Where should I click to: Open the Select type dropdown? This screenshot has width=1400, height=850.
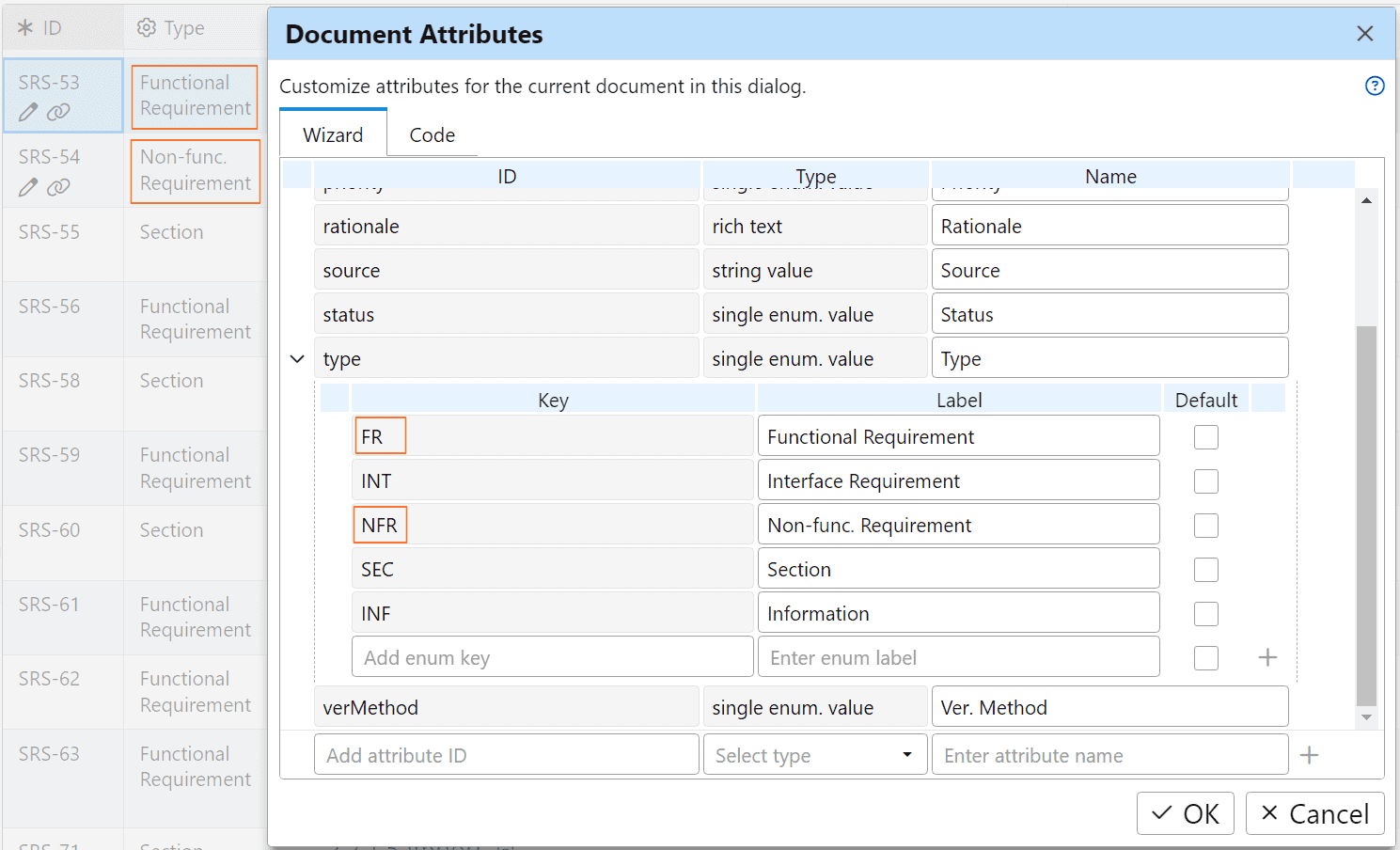tap(814, 754)
